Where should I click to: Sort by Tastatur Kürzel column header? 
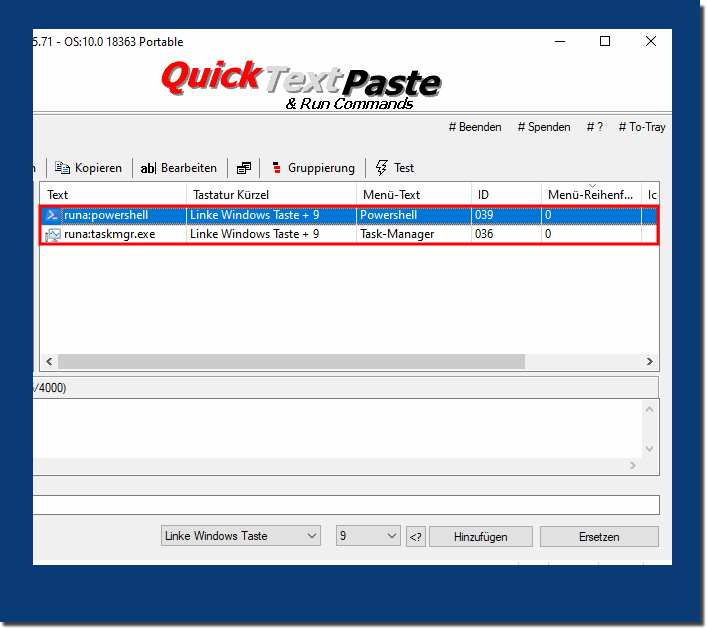[x=271, y=195]
